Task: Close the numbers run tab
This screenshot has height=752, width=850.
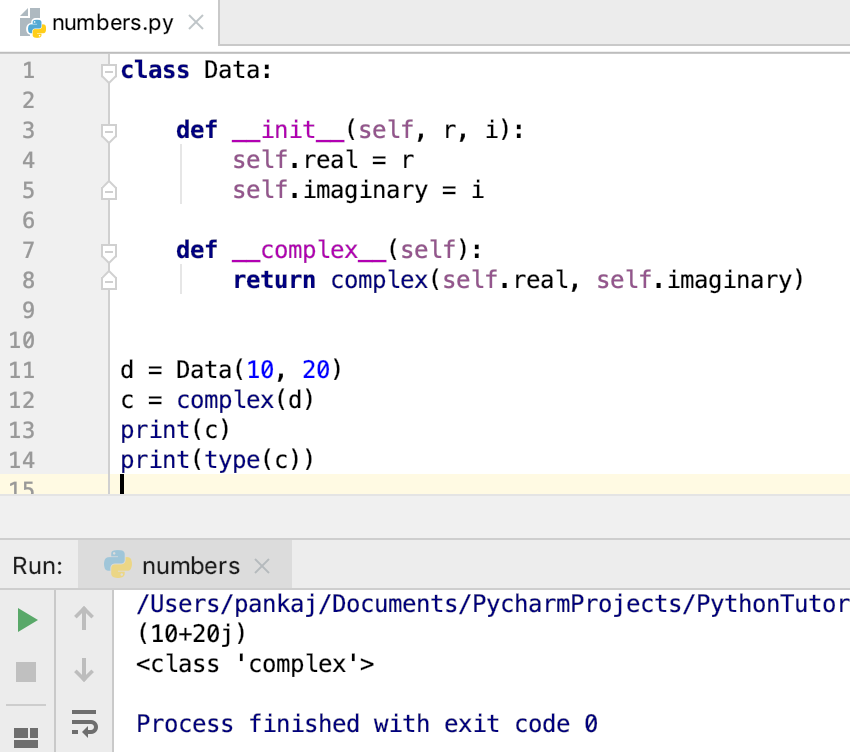Action: pos(262,567)
